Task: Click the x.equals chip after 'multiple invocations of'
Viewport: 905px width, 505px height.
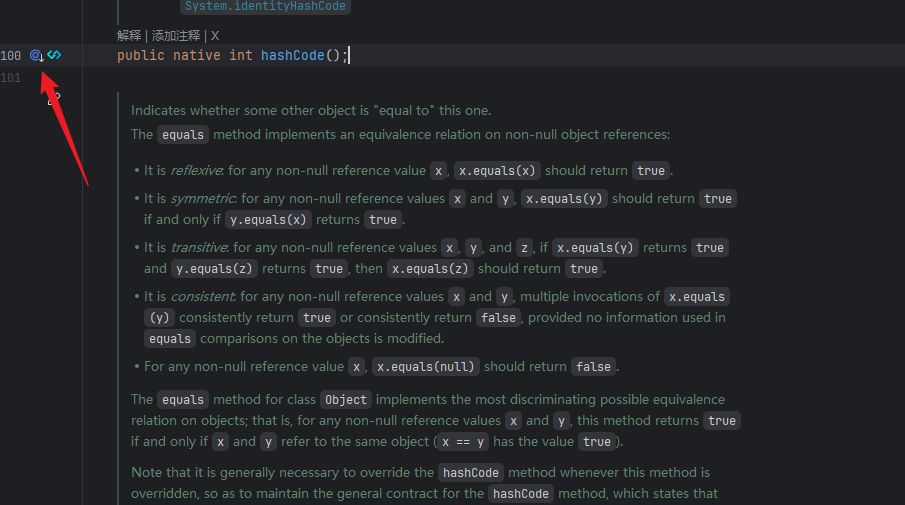Action: point(697,297)
